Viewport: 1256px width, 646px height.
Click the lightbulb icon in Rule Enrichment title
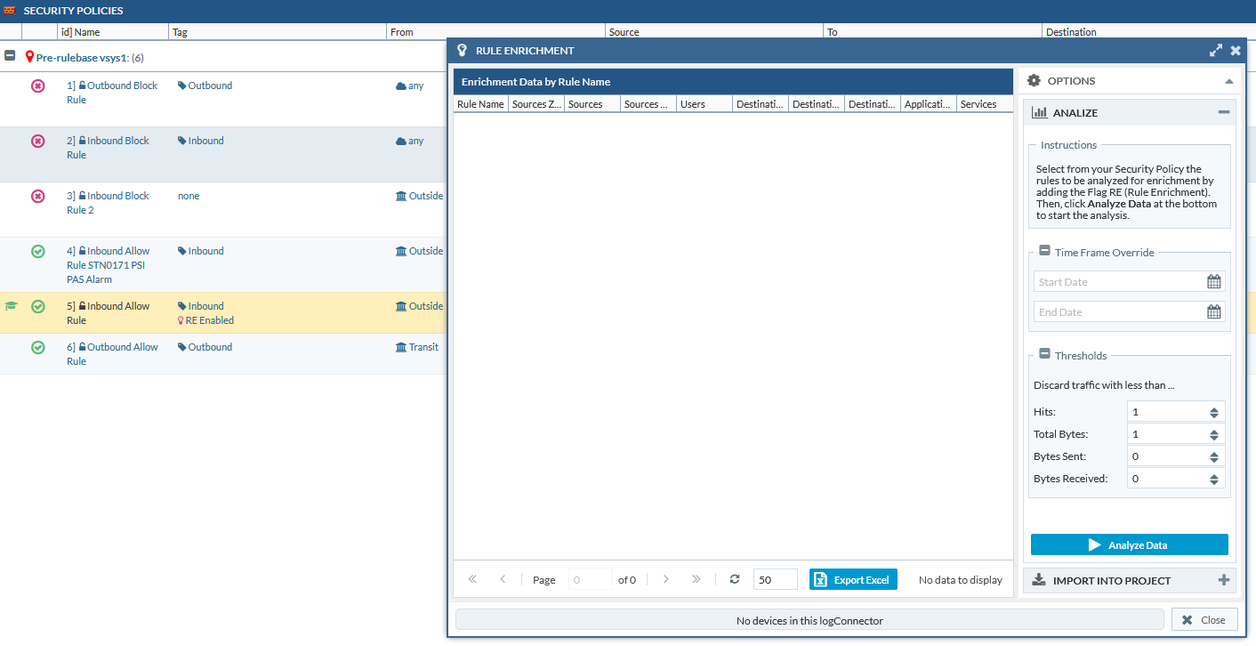[462, 50]
